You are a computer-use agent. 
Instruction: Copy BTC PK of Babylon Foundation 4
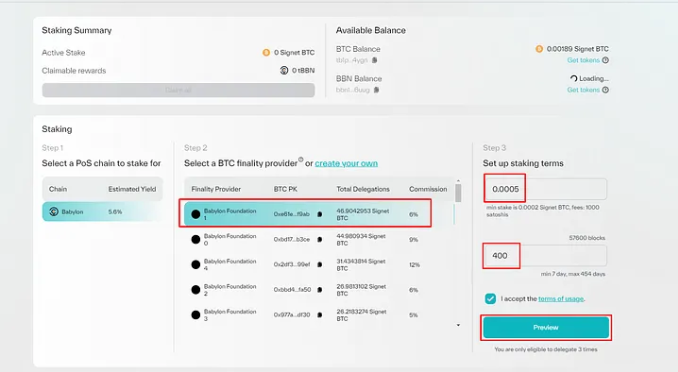click(320, 264)
